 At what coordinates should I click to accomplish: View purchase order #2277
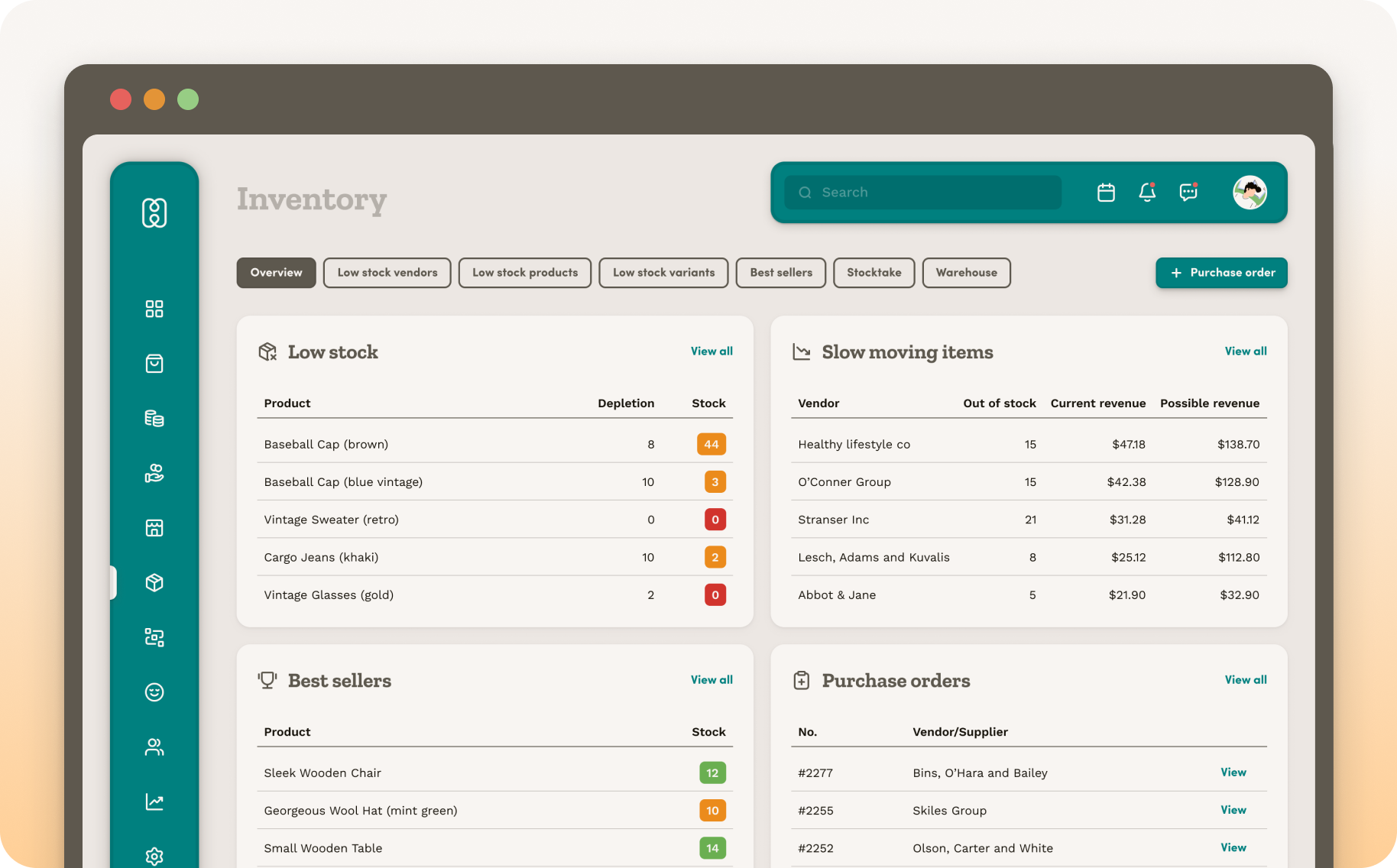1233,772
